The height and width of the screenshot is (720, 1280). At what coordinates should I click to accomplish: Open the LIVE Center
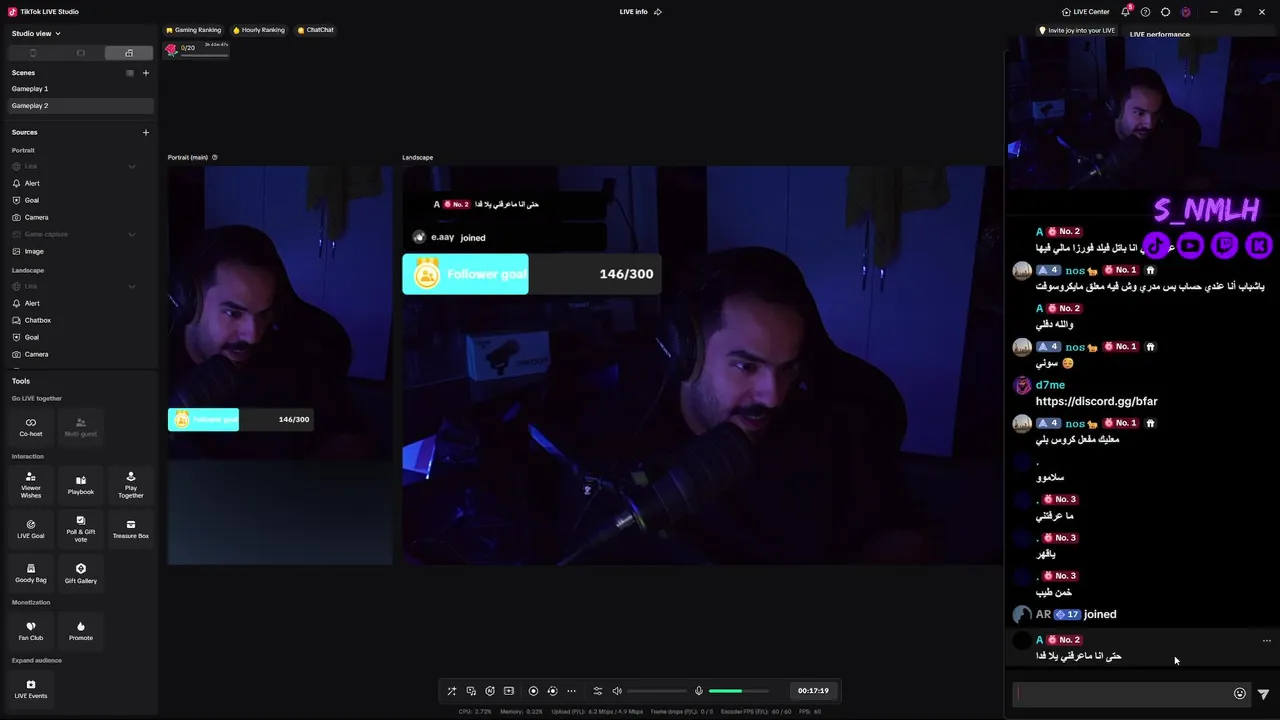point(1086,12)
